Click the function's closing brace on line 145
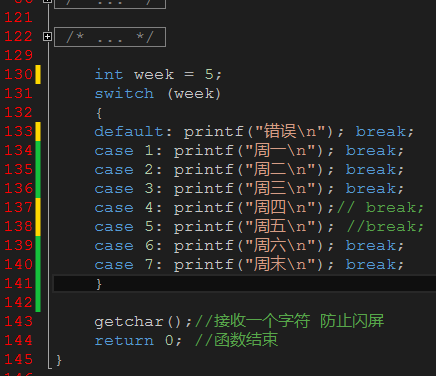Viewport: 436px width, 376px height. click(x=59, y=360)
